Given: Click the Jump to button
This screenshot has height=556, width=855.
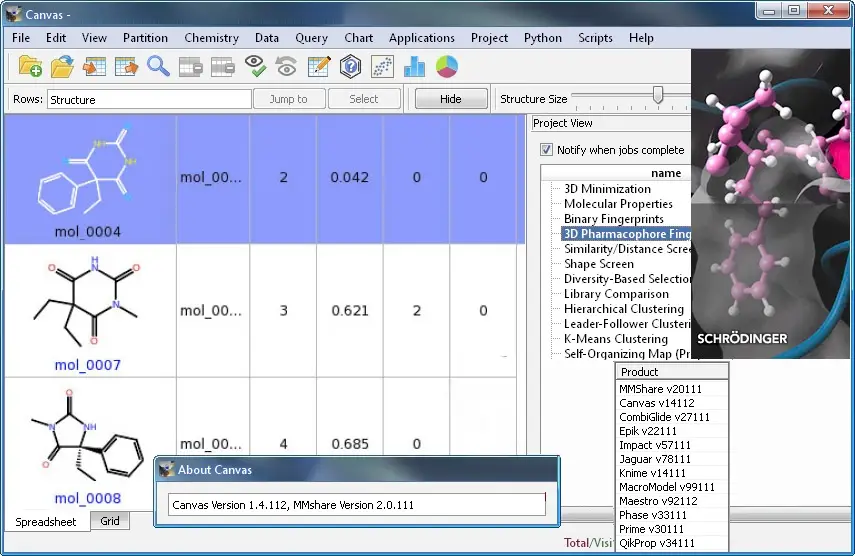Looking at the screenshot, I should 288,99.
